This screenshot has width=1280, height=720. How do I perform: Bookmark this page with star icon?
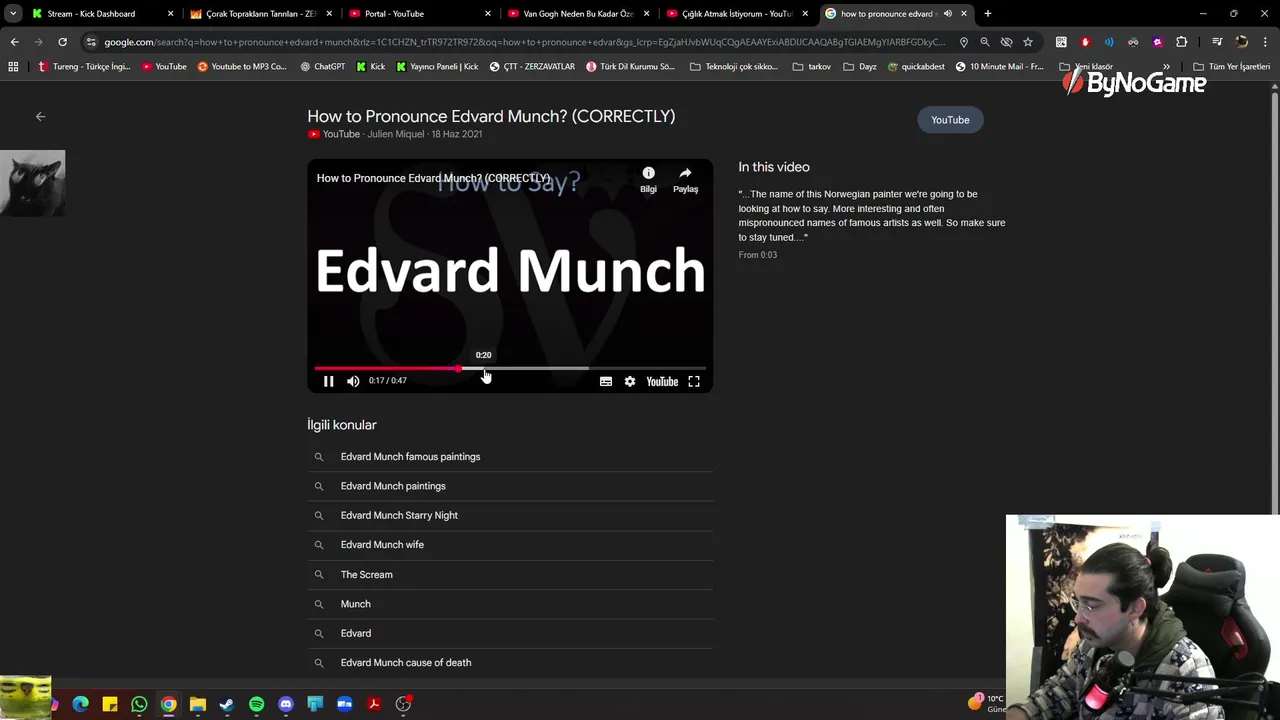coord(1028,42)
